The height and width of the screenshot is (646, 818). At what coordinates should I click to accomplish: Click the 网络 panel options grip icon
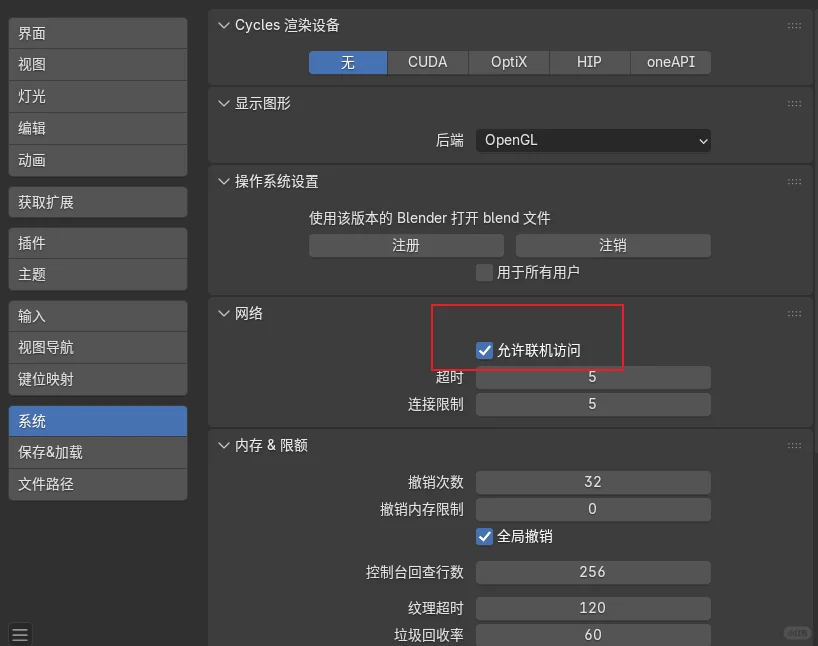click(794, 313)
